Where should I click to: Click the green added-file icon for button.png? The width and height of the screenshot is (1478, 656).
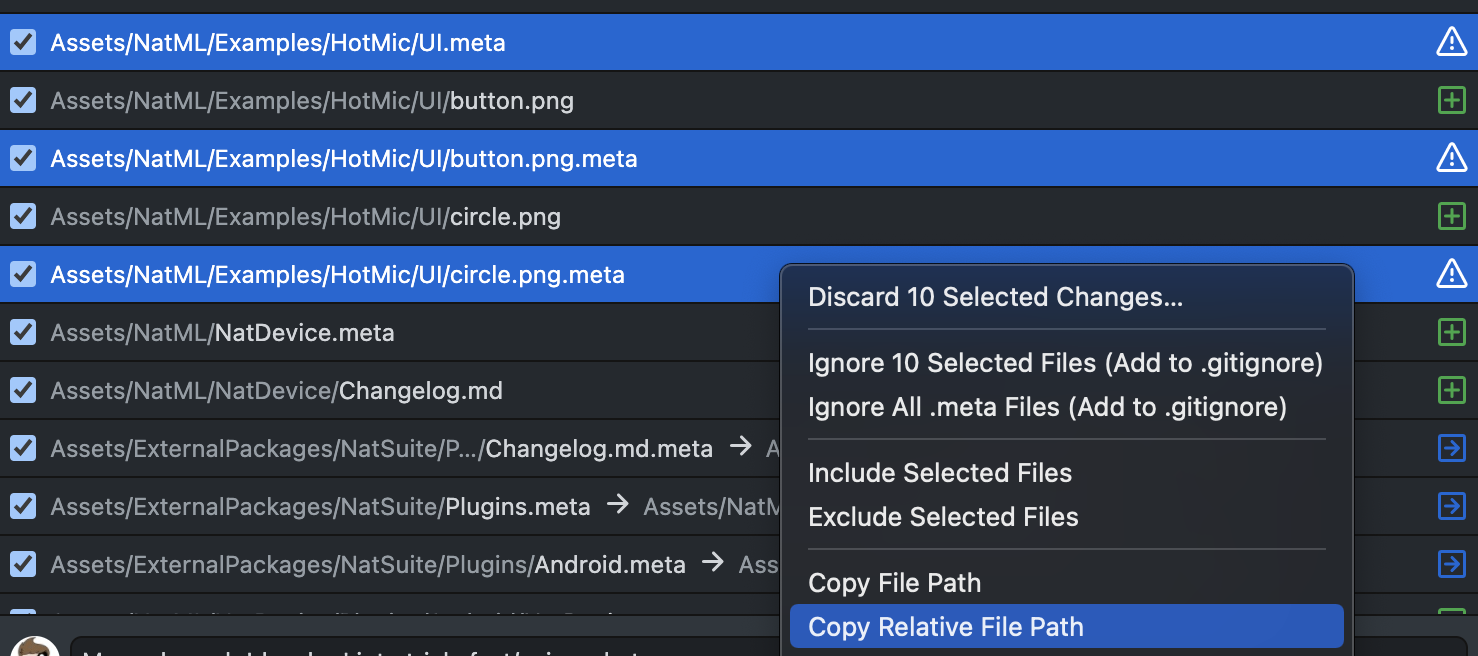point(1451,100)
